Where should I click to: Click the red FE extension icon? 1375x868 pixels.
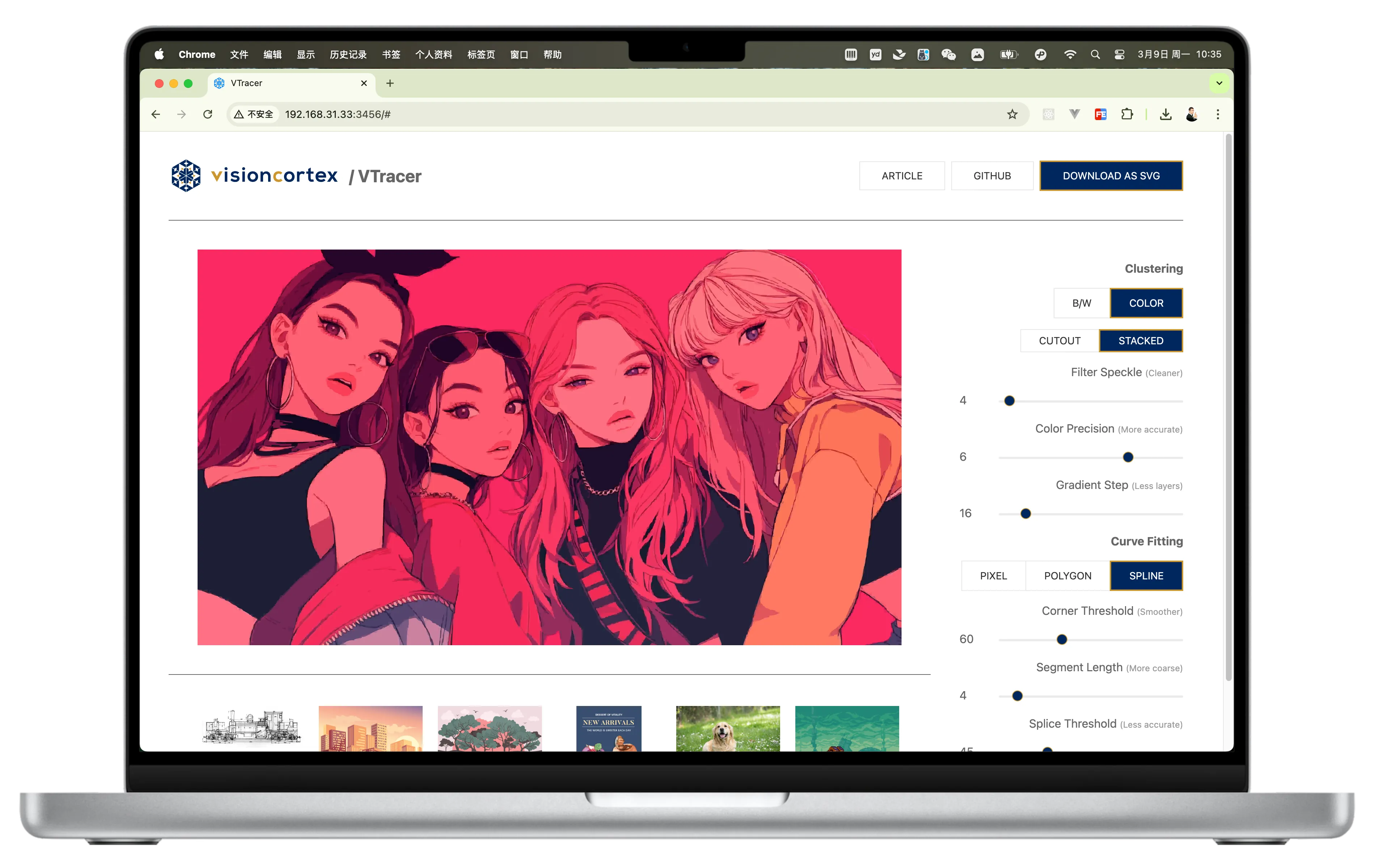[x=1101, y=115]
